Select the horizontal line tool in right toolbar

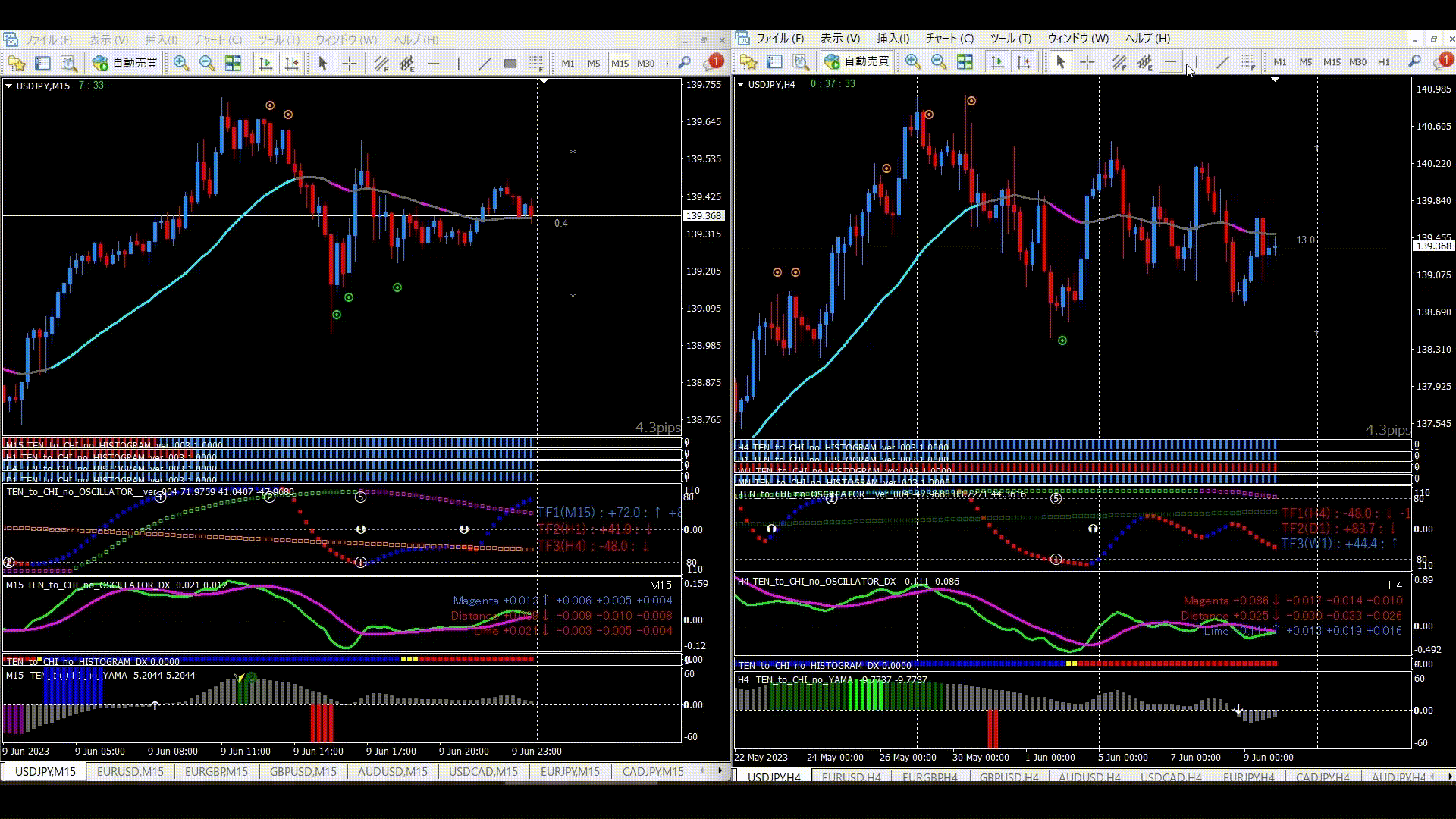tap(1170, 62)
